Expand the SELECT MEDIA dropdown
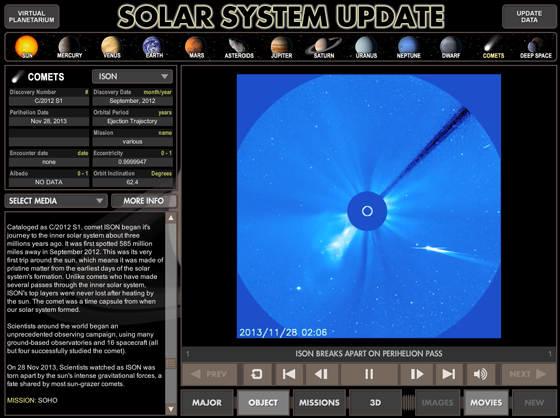This screenshot has width=560, height=418. pos(56,201)
